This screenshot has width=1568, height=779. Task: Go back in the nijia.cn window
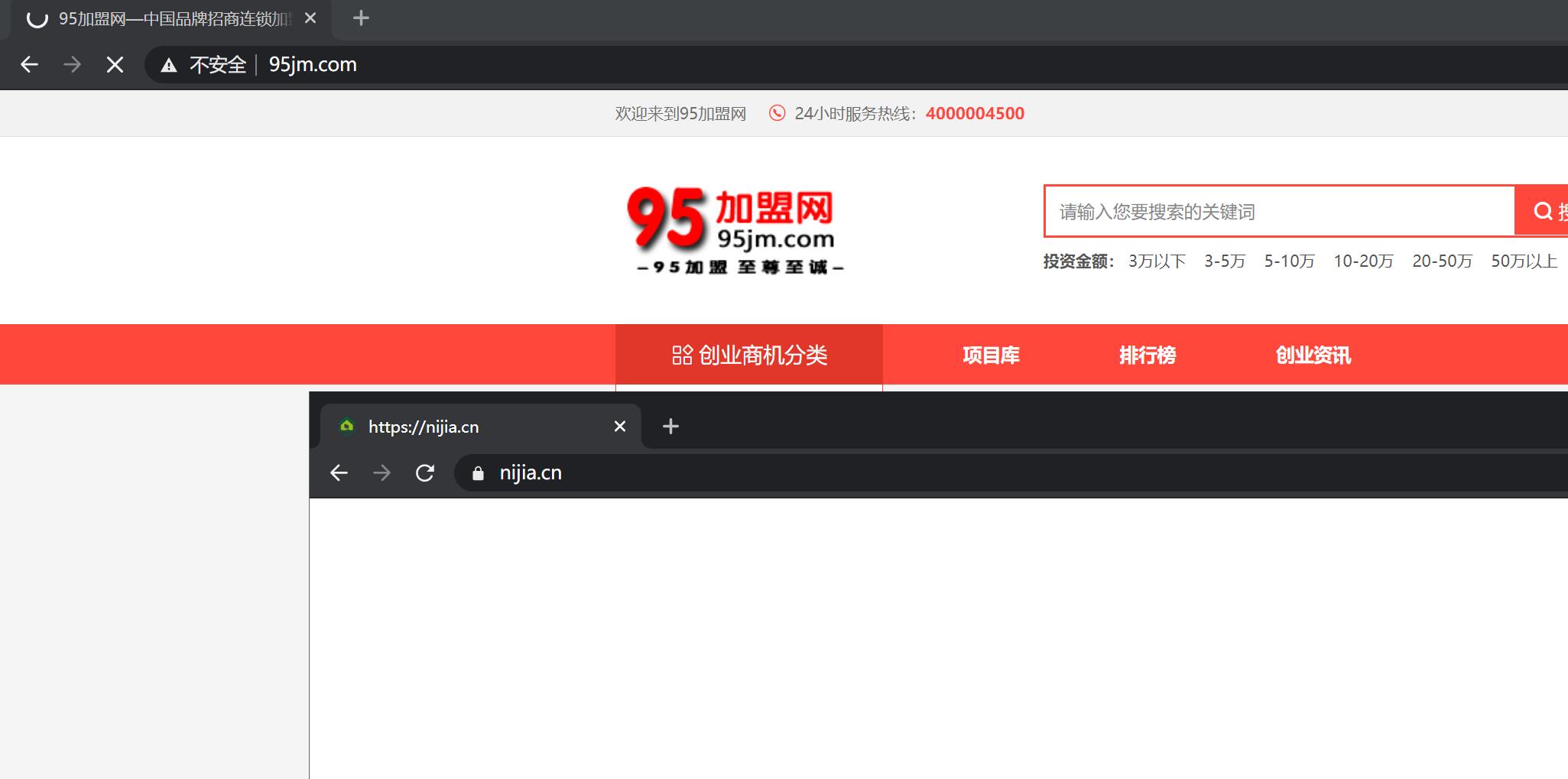click(x=339, y=473)
